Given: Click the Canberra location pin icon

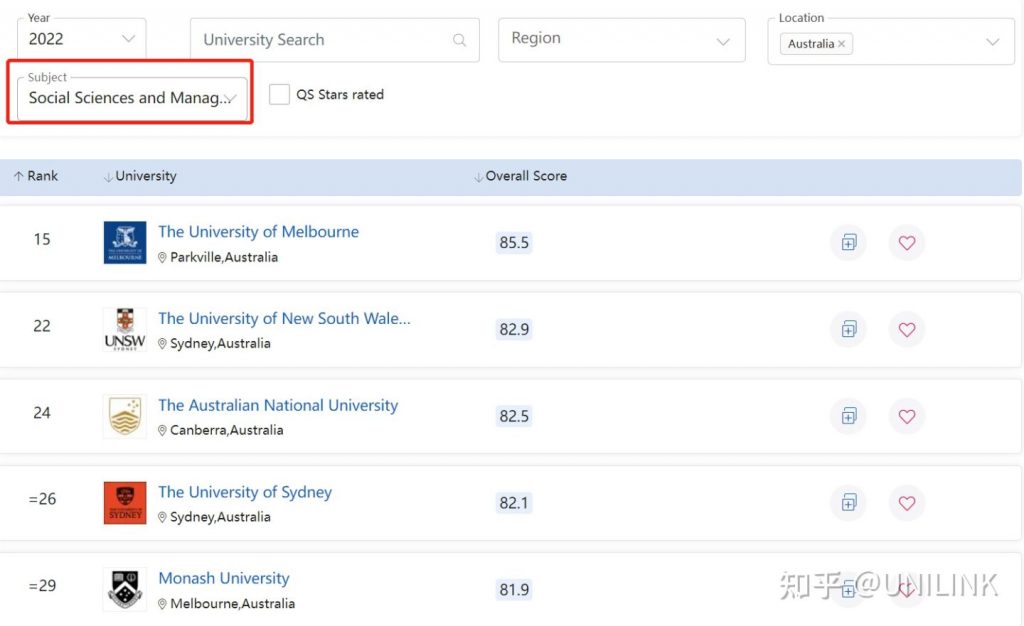Looking at the screenshot, I should point(162,431).
